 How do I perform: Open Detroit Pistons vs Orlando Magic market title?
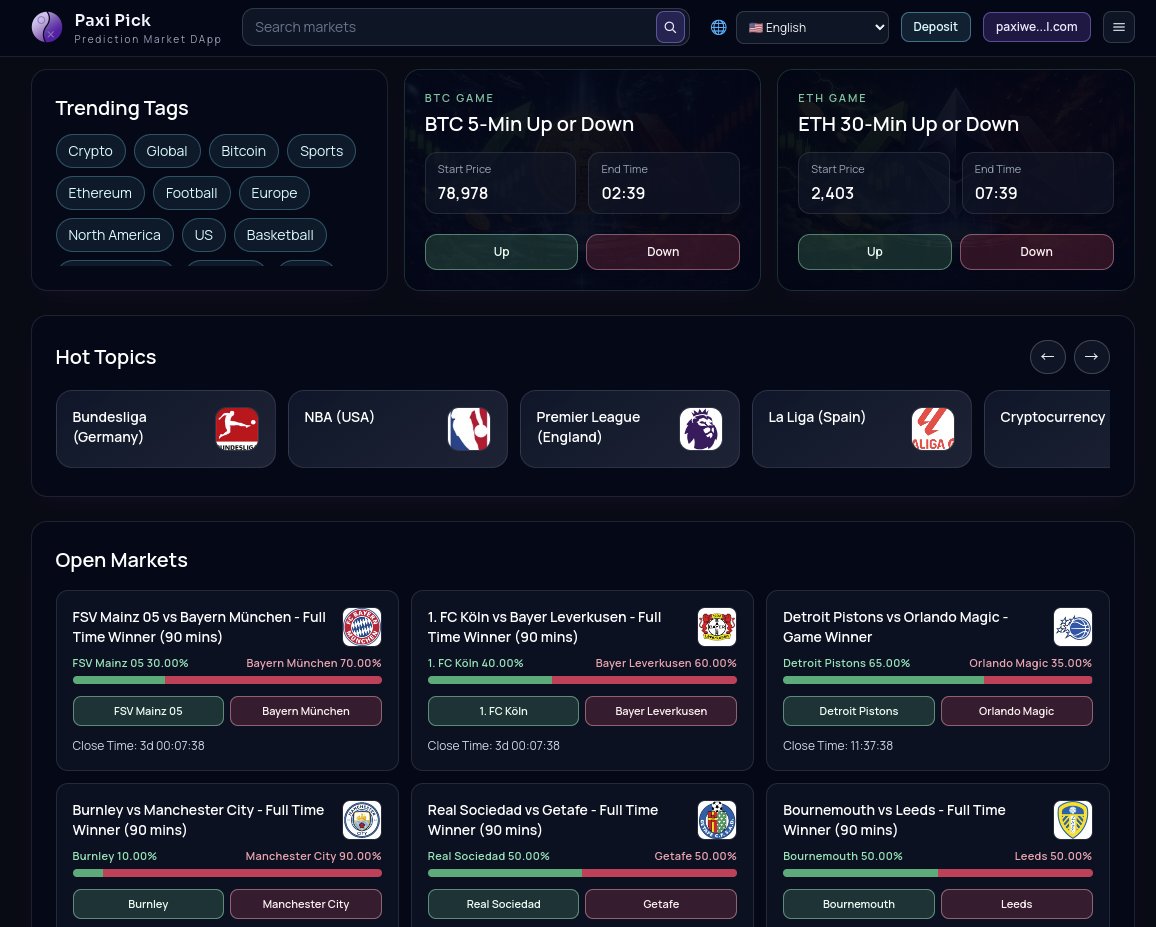[895, 627]
